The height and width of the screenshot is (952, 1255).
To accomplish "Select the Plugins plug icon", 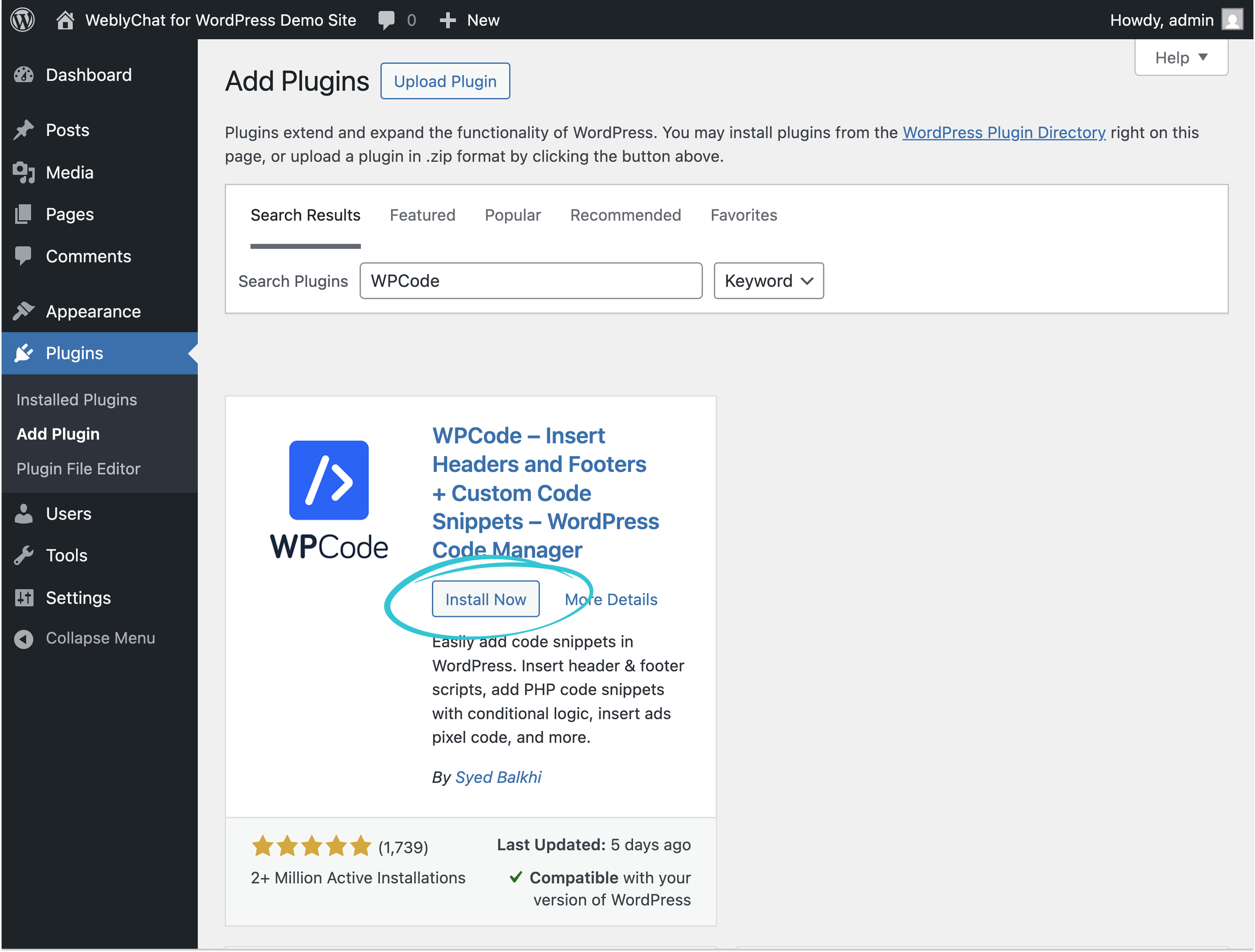I will (x=24, y=353).
